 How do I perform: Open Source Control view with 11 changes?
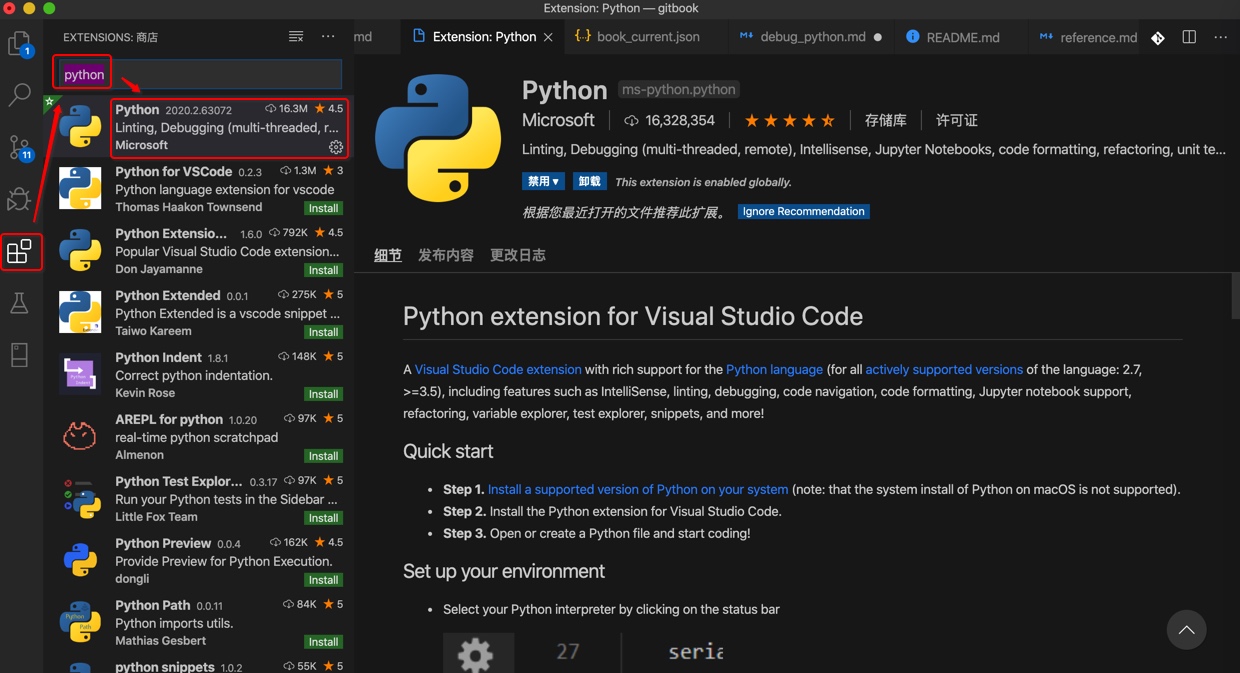[20, 148]
